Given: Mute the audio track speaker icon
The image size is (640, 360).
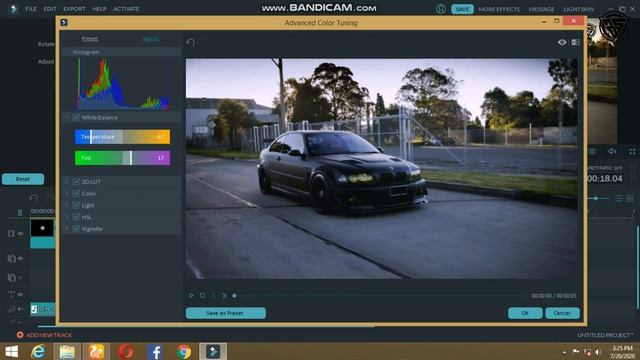Looking at the screenshot, I should 20,309.
